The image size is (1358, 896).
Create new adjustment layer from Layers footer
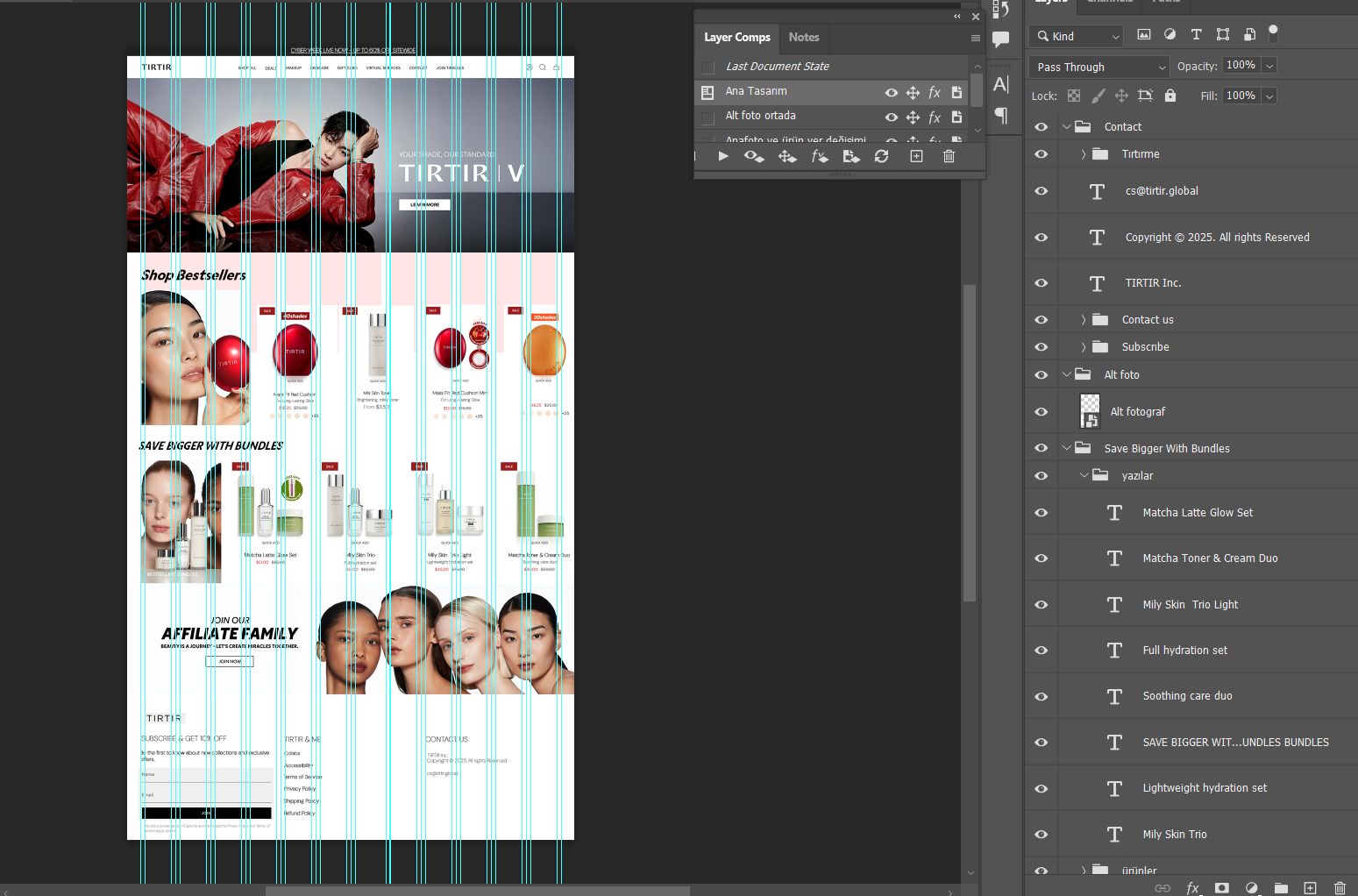coord(1251,888)
